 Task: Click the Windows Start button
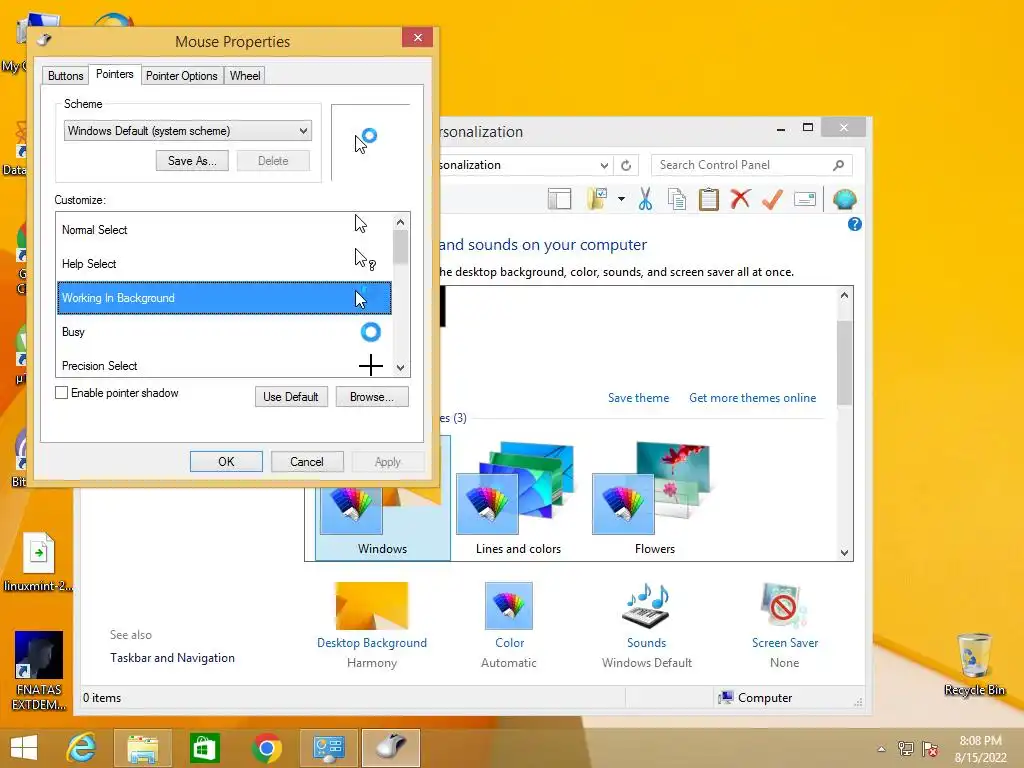click(24, 748)
